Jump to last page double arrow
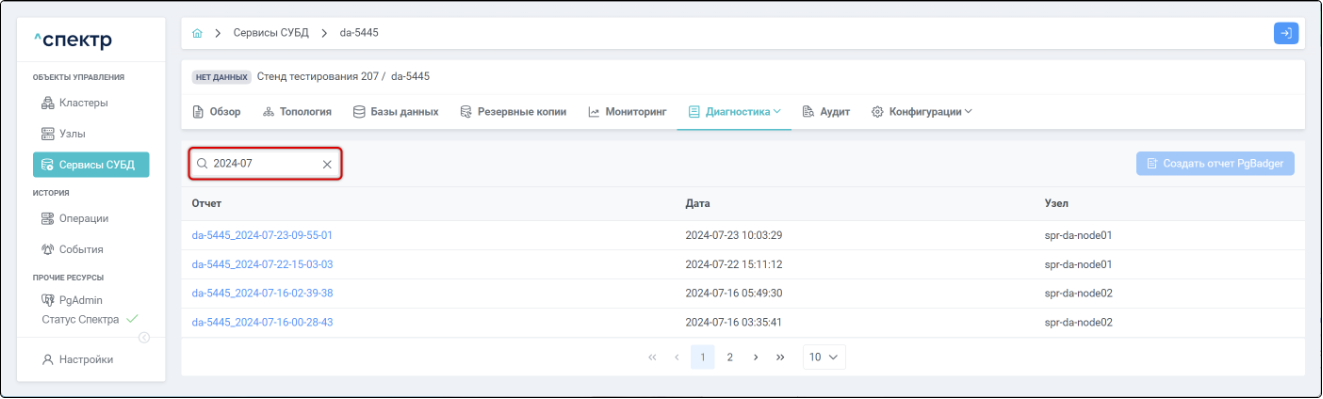 (780, 357)
